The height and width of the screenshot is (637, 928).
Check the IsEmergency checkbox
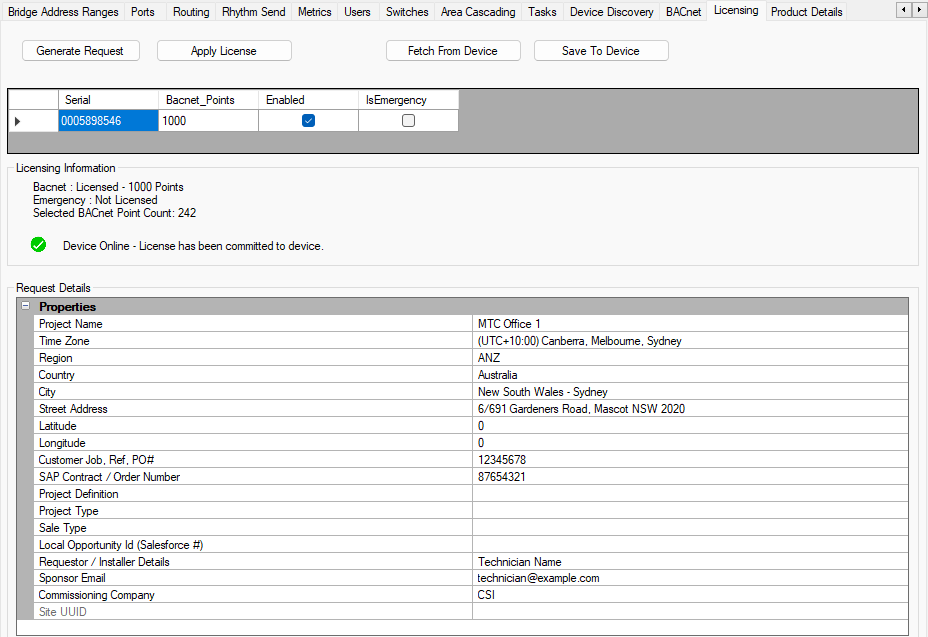[408, 121]
